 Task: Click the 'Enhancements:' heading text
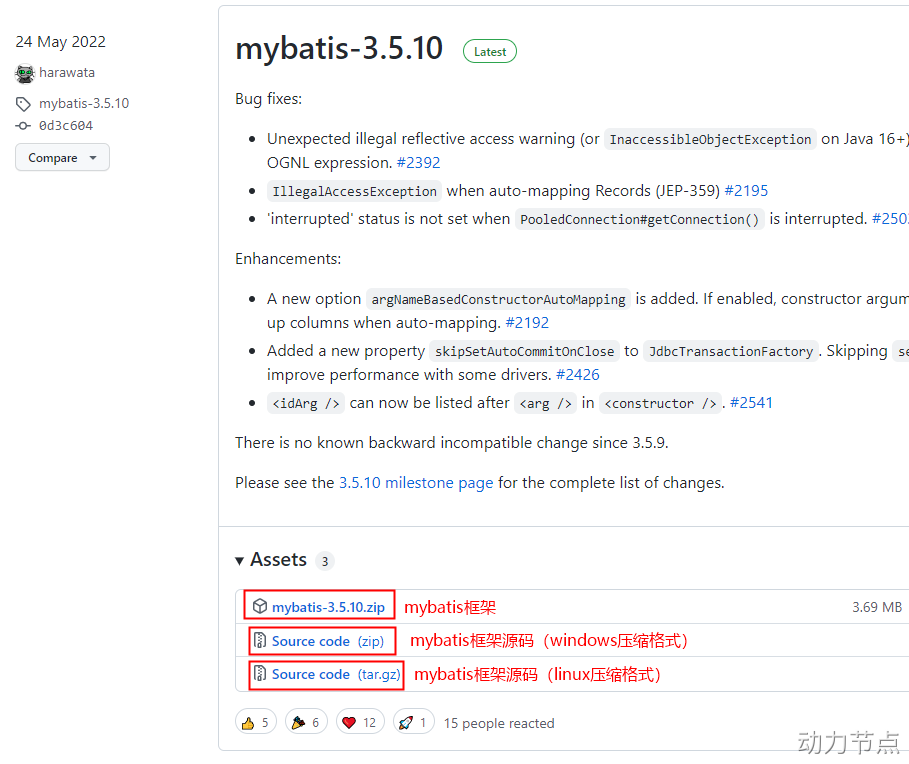point(288,259)
